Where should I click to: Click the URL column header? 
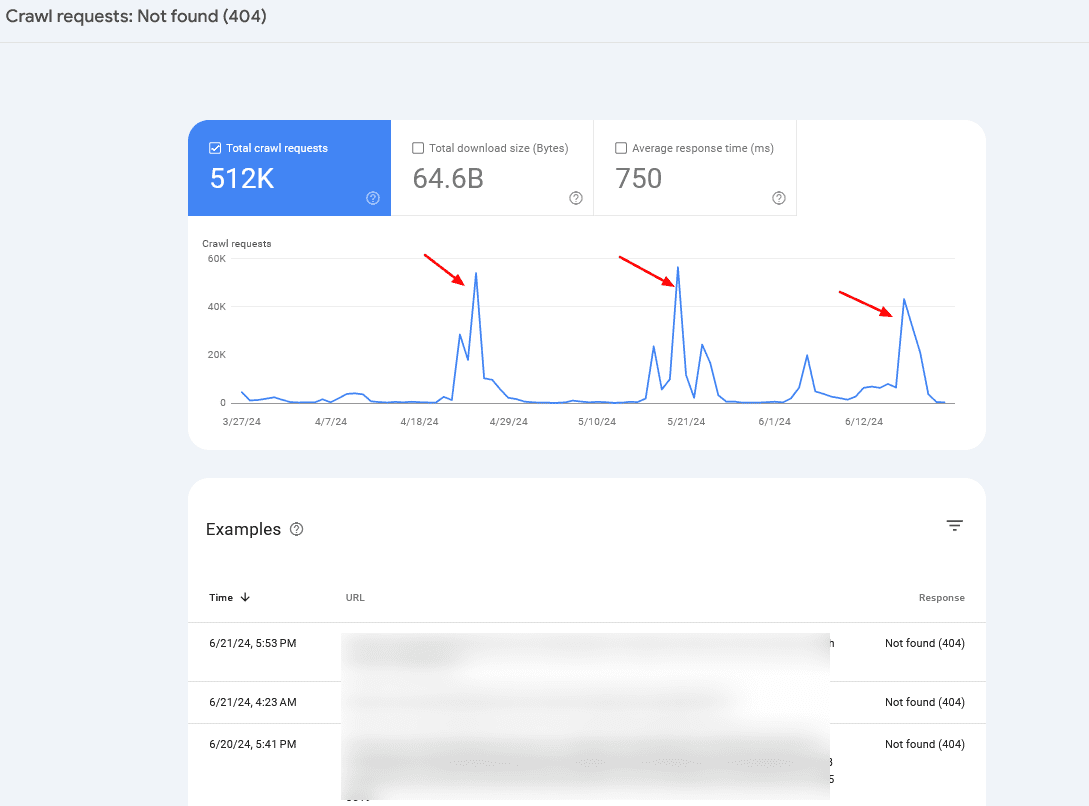coord(355,598)
